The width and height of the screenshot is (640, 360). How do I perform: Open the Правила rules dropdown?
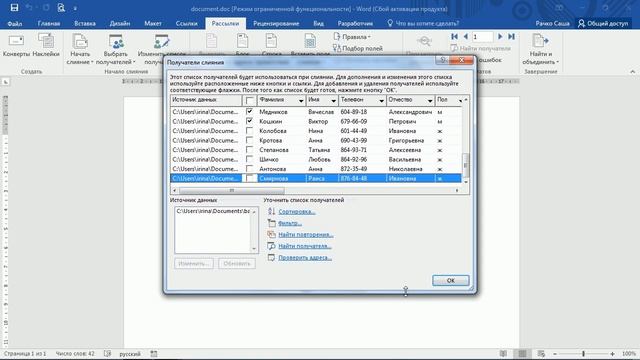point(352,37)
